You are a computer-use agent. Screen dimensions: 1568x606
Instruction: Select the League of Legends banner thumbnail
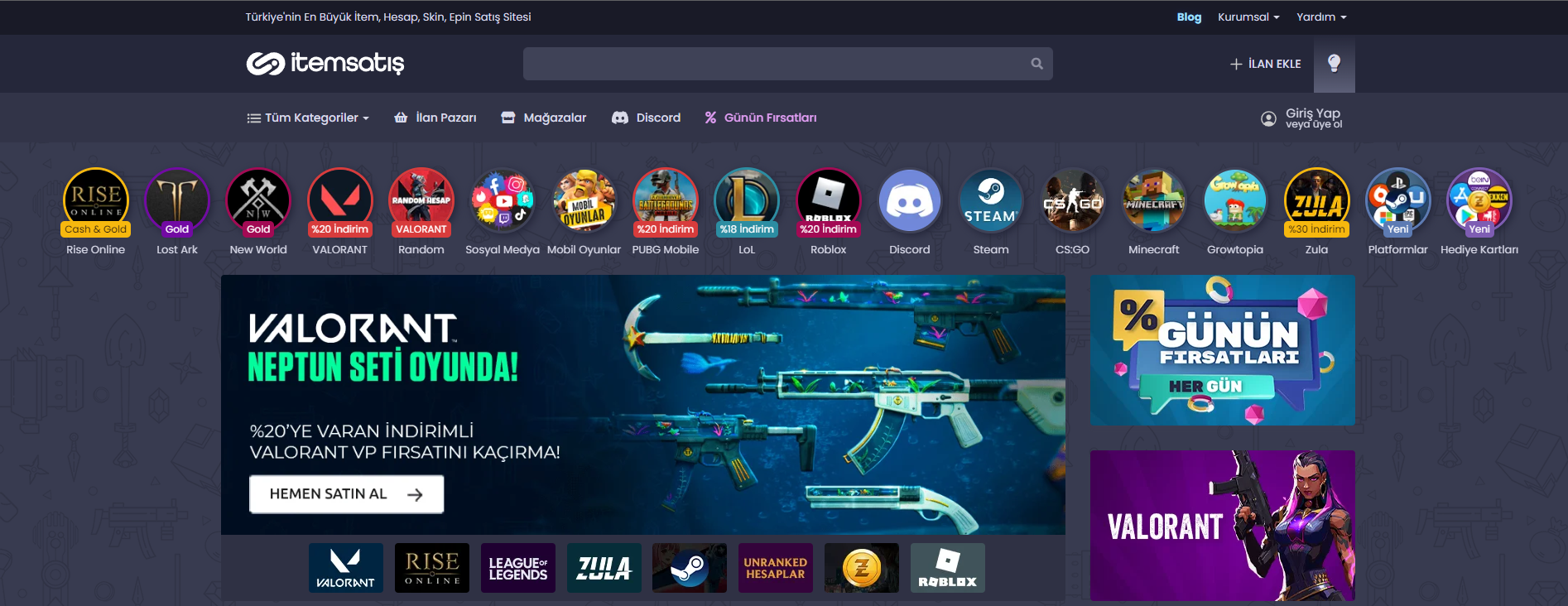[518, 568]
